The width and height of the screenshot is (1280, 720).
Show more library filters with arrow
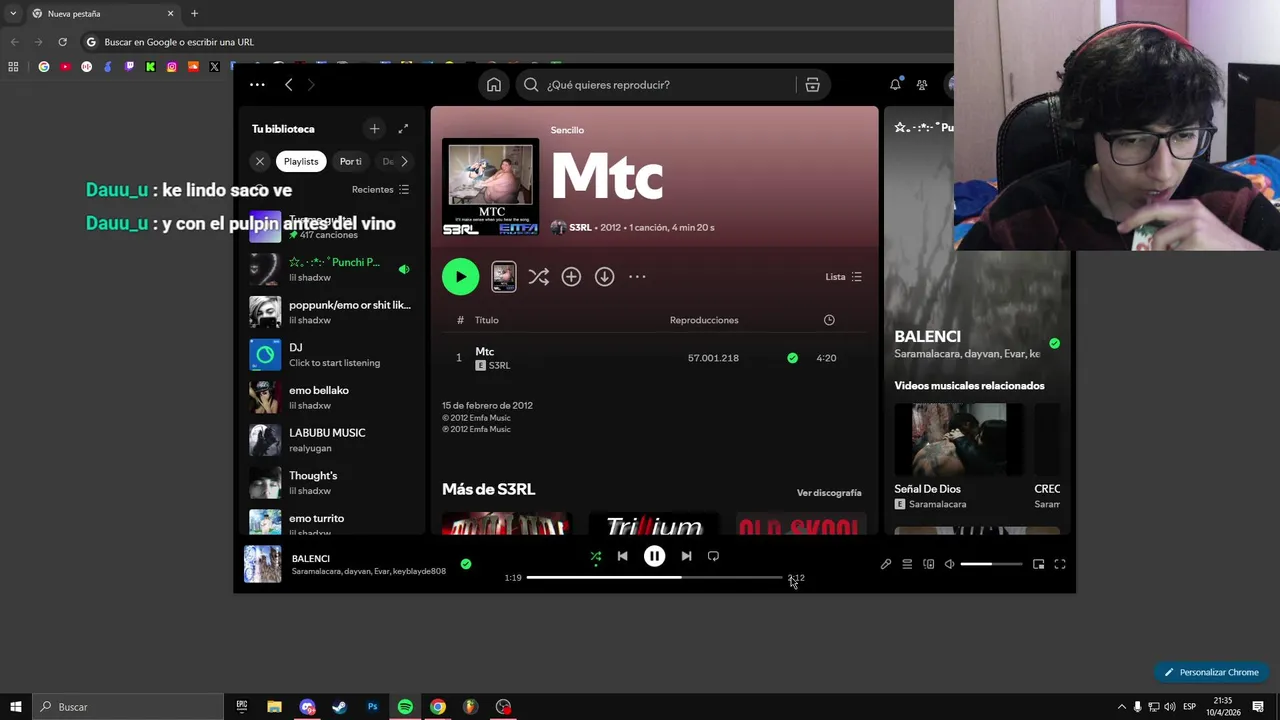404,161
